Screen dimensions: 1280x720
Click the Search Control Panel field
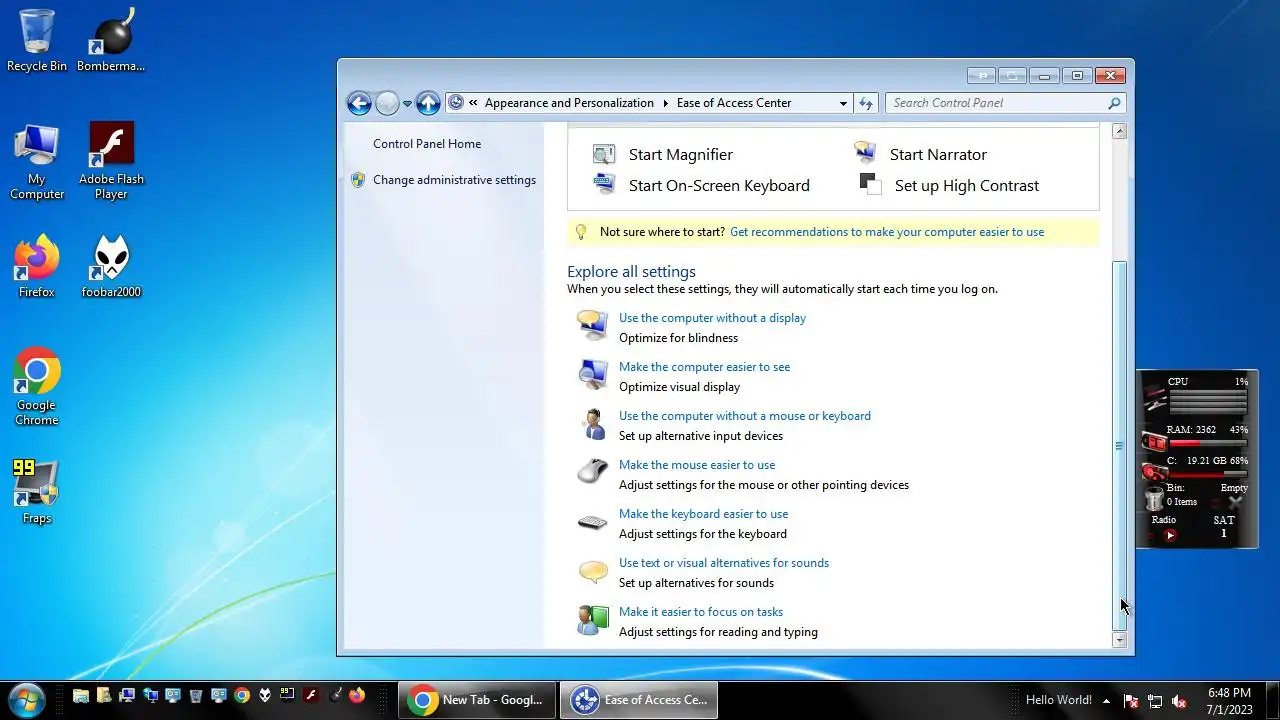[x=1005, y=103]
